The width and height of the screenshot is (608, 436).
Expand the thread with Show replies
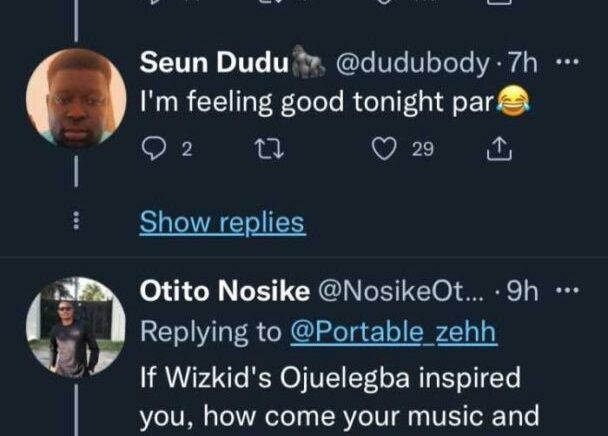(222, 222)
